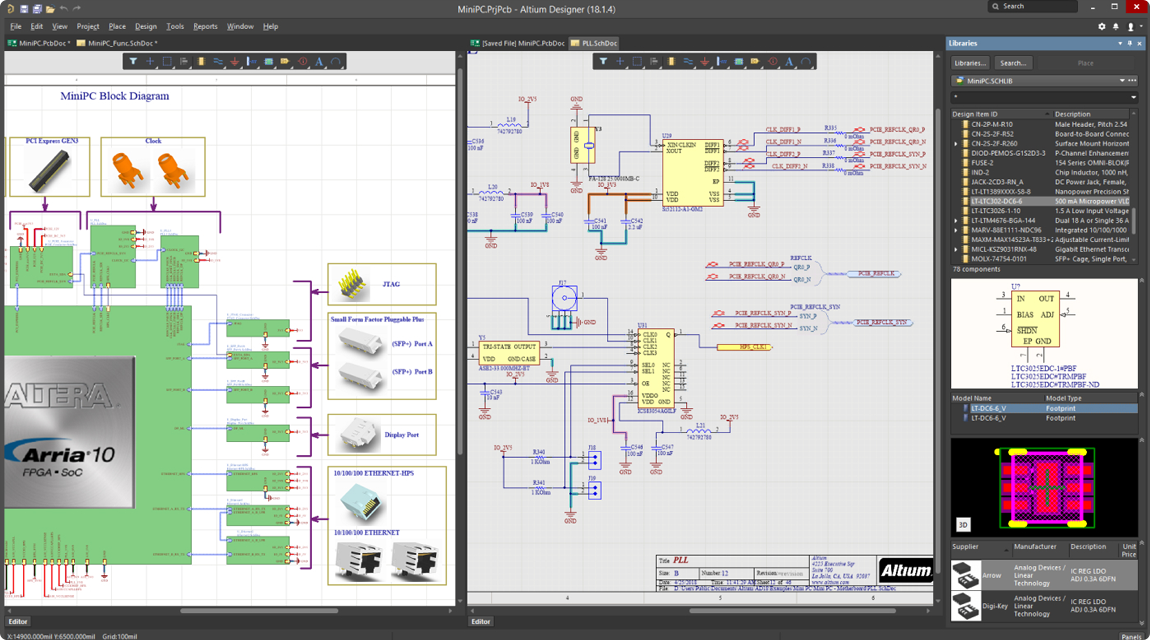Open the Libraries panel options arrow
The image size is (1150, 640).
click(1120, 43)
